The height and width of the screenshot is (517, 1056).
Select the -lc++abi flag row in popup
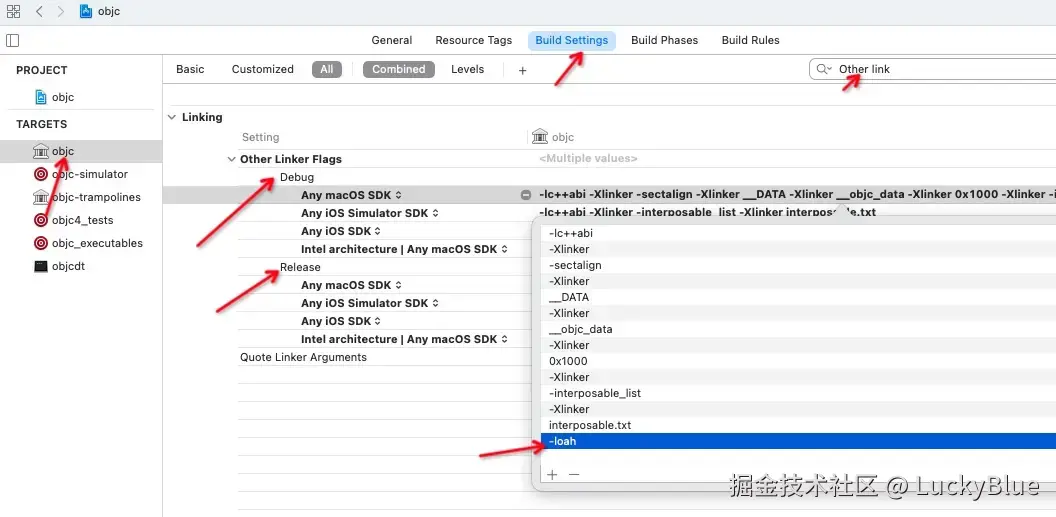coord(798,233)
